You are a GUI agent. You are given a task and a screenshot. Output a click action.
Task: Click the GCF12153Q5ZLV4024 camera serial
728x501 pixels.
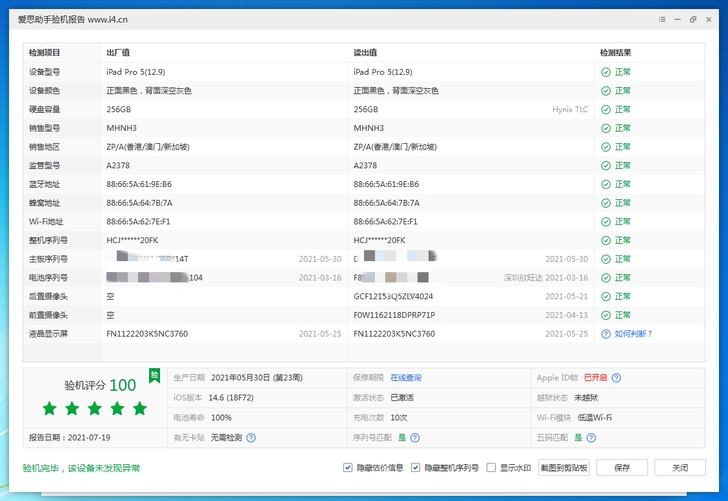click(x=393, y=296)
